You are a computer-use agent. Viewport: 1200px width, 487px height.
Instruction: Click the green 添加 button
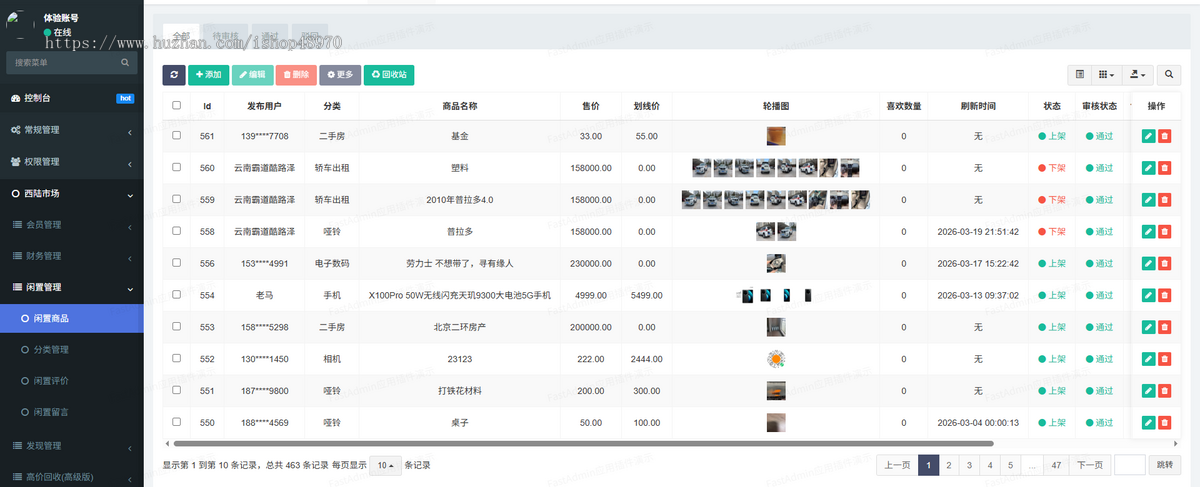tap(208, 74)
